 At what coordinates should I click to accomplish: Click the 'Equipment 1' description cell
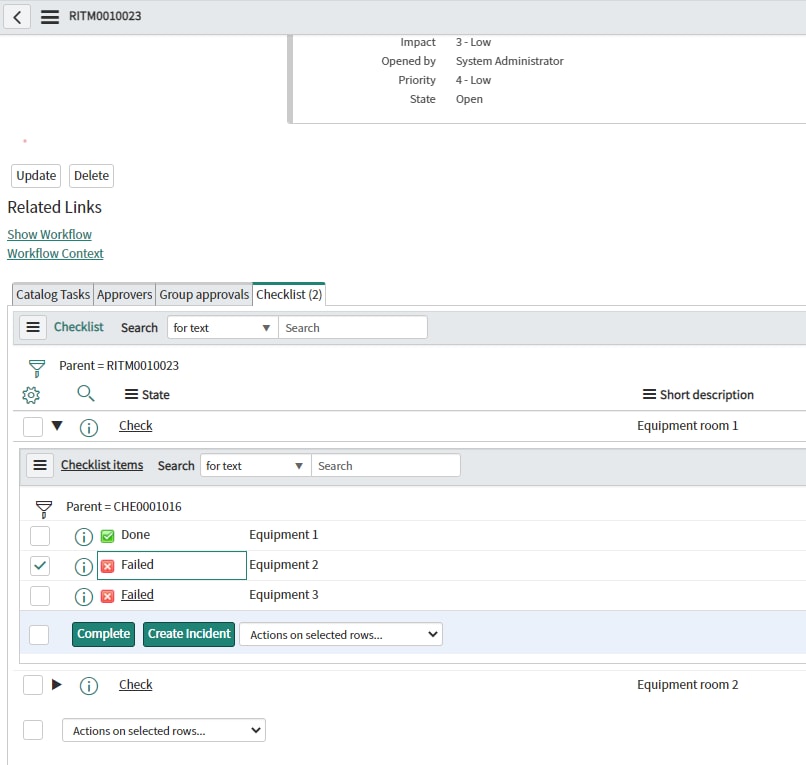(x=284, y=535)
